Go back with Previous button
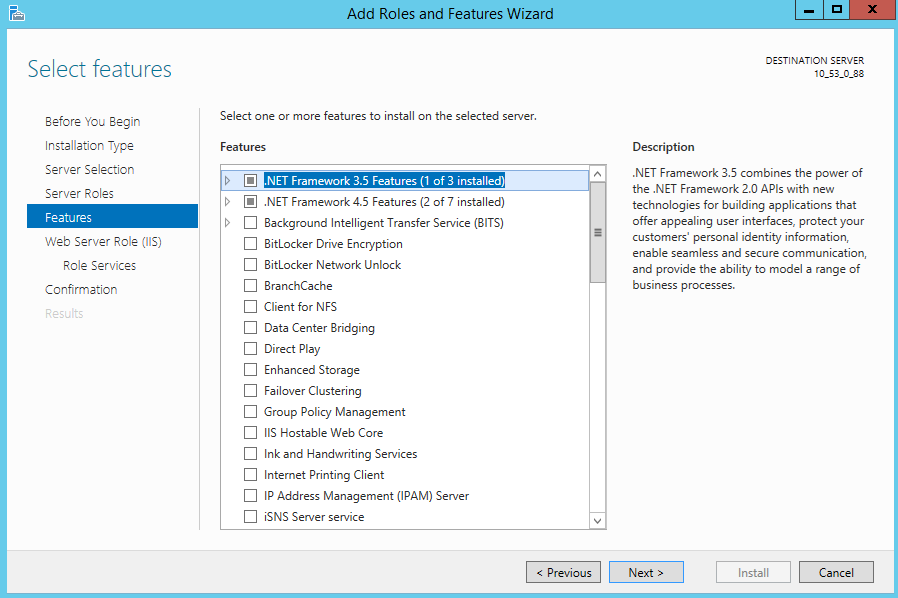The image size is (898, 598). tap(563, 572)
